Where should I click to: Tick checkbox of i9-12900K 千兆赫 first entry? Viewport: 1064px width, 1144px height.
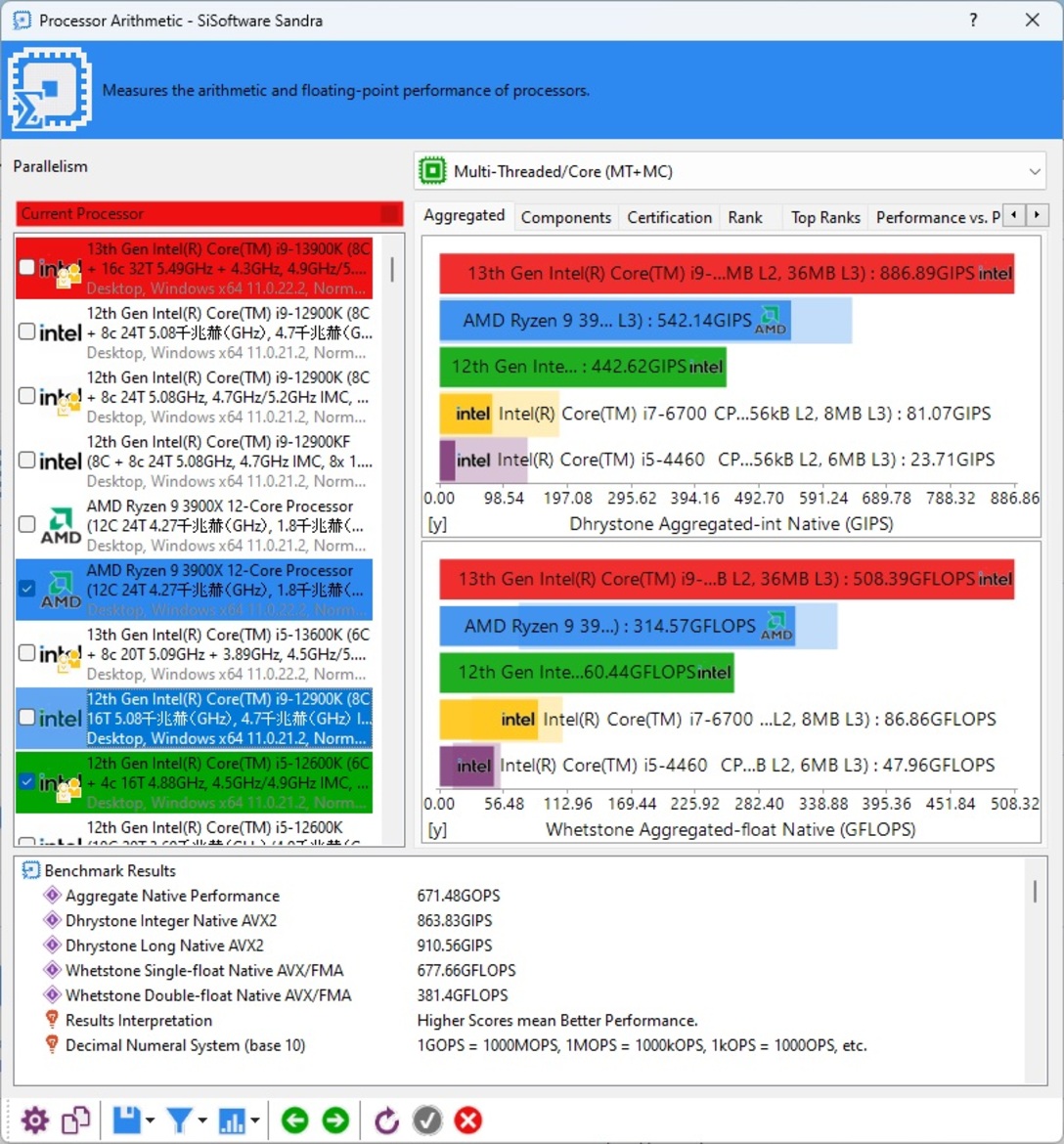[27, 331]
